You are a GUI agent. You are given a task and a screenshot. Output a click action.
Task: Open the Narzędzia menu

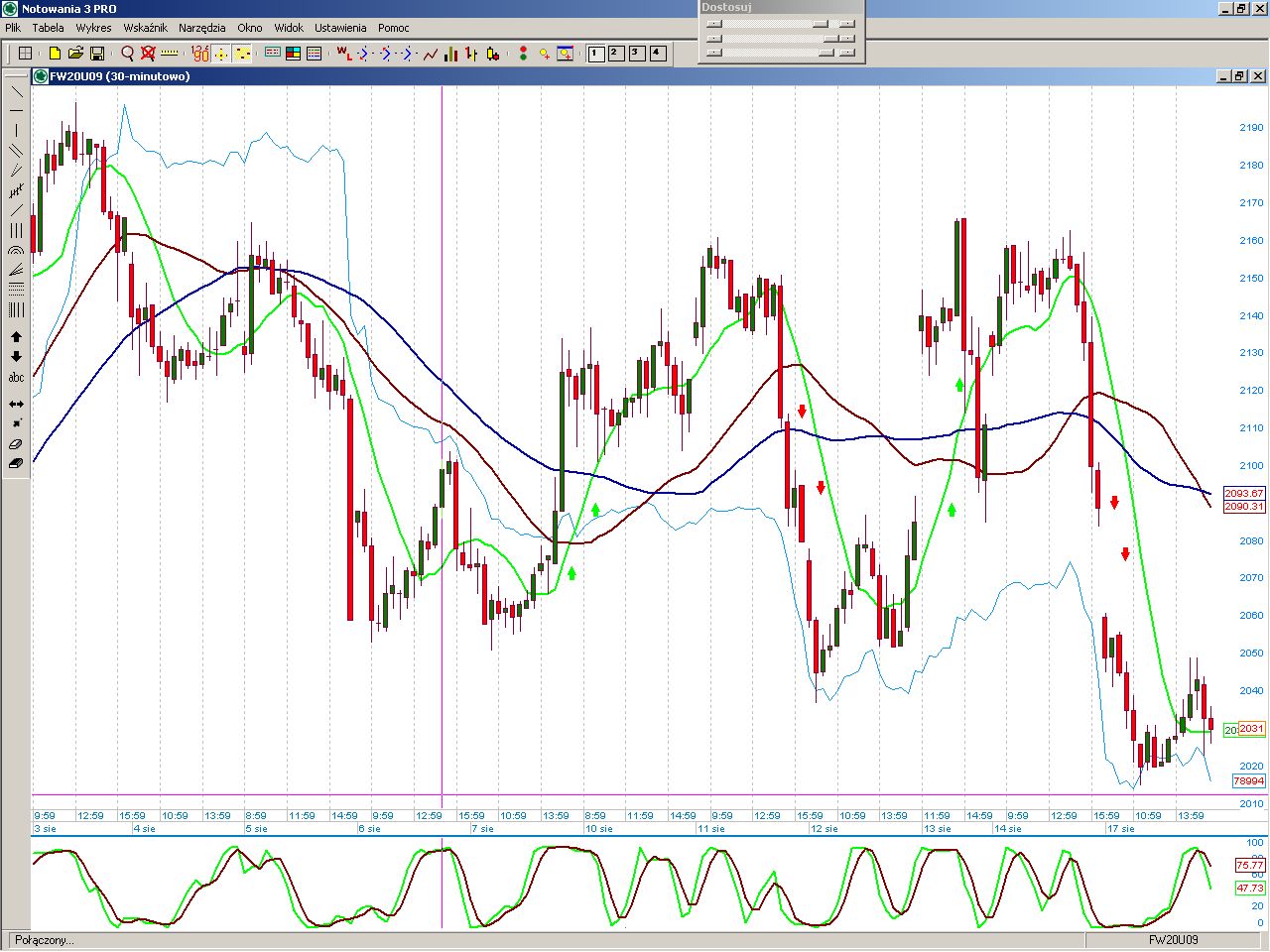(202, 28)
